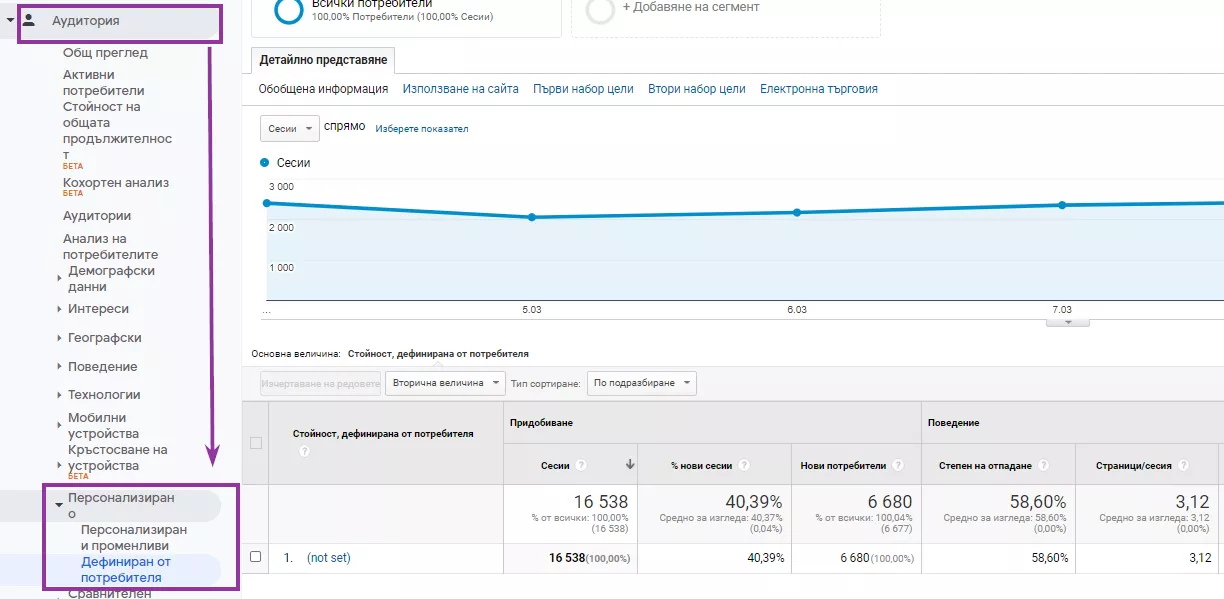
Task: Toggle the select-all checkbox in table header
Action: (255, 443)
